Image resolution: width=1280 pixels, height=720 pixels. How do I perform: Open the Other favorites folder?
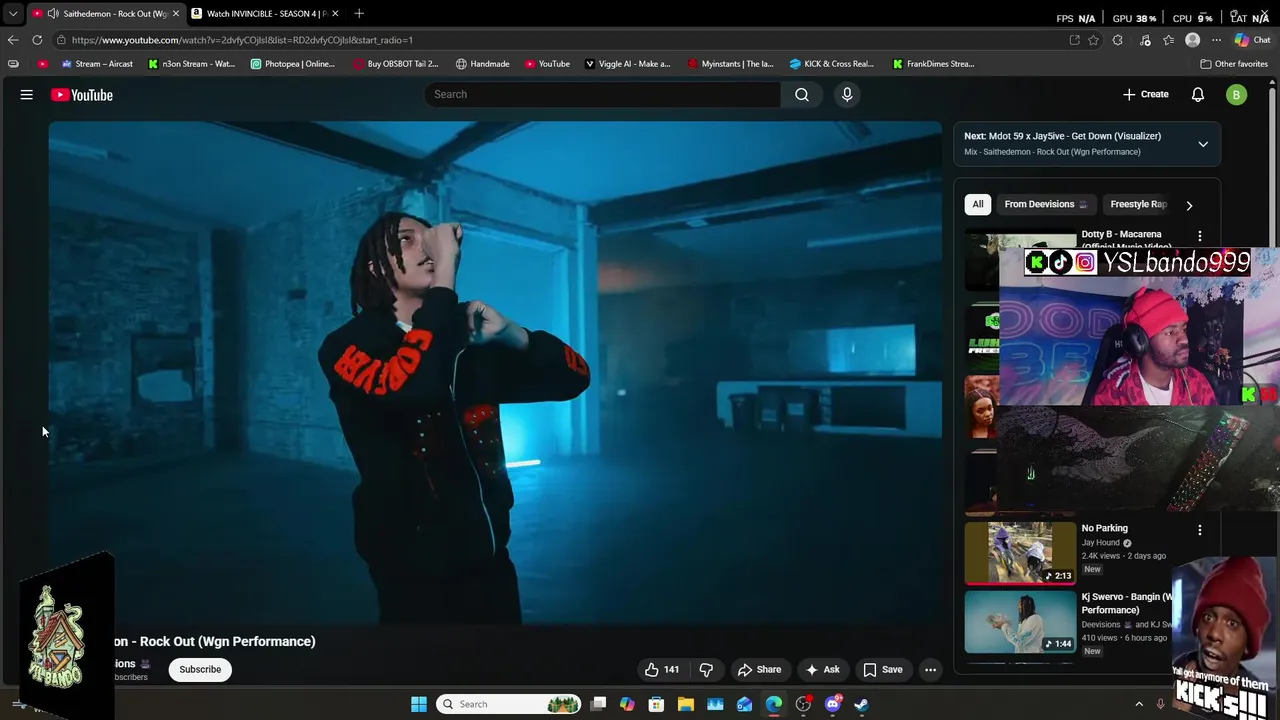(x=1234, y=64)
